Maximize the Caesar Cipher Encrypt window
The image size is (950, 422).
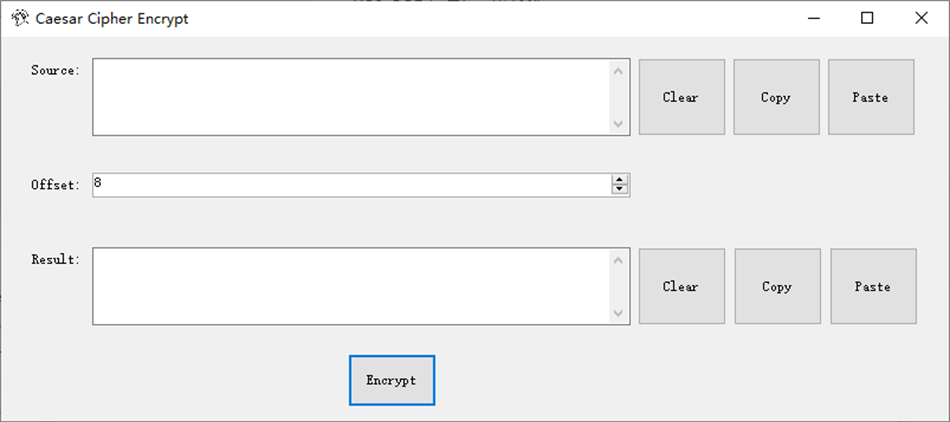click(867, 18)
